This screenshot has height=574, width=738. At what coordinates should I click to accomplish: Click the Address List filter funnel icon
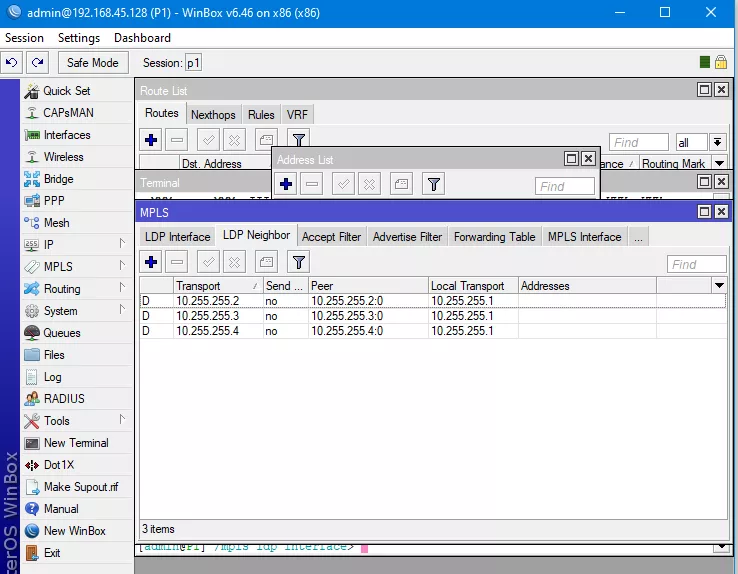tap(433, 184)
